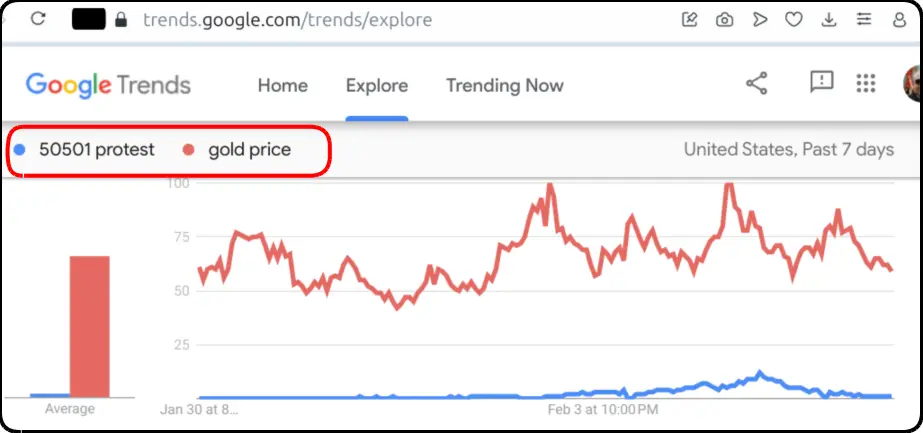Click the Google Trends share icon

click(x=757, y=83)
